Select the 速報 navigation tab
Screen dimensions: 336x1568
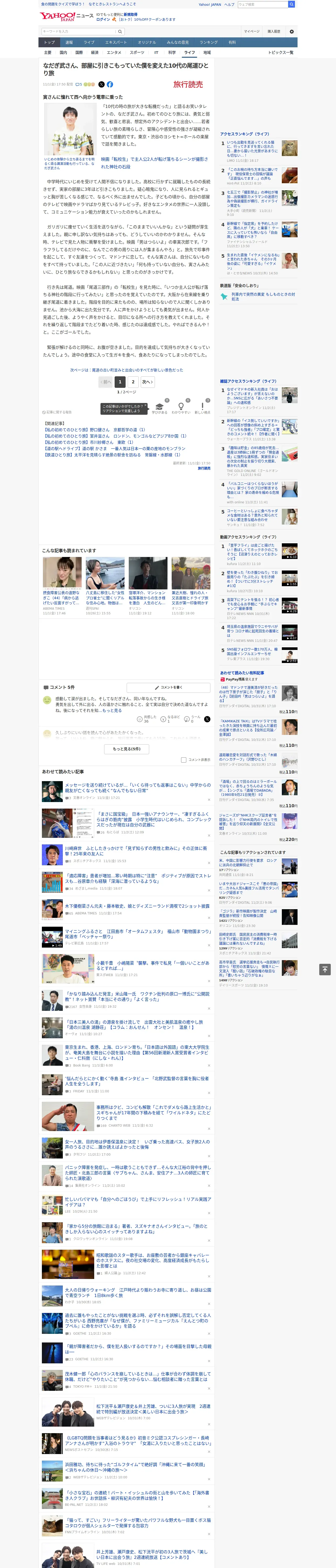point(69,43)
